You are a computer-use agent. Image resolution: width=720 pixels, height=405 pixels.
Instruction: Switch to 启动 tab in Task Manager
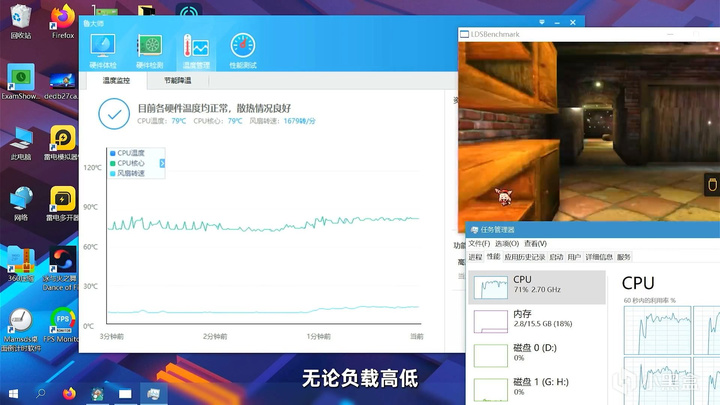click(x=556, y=257)
